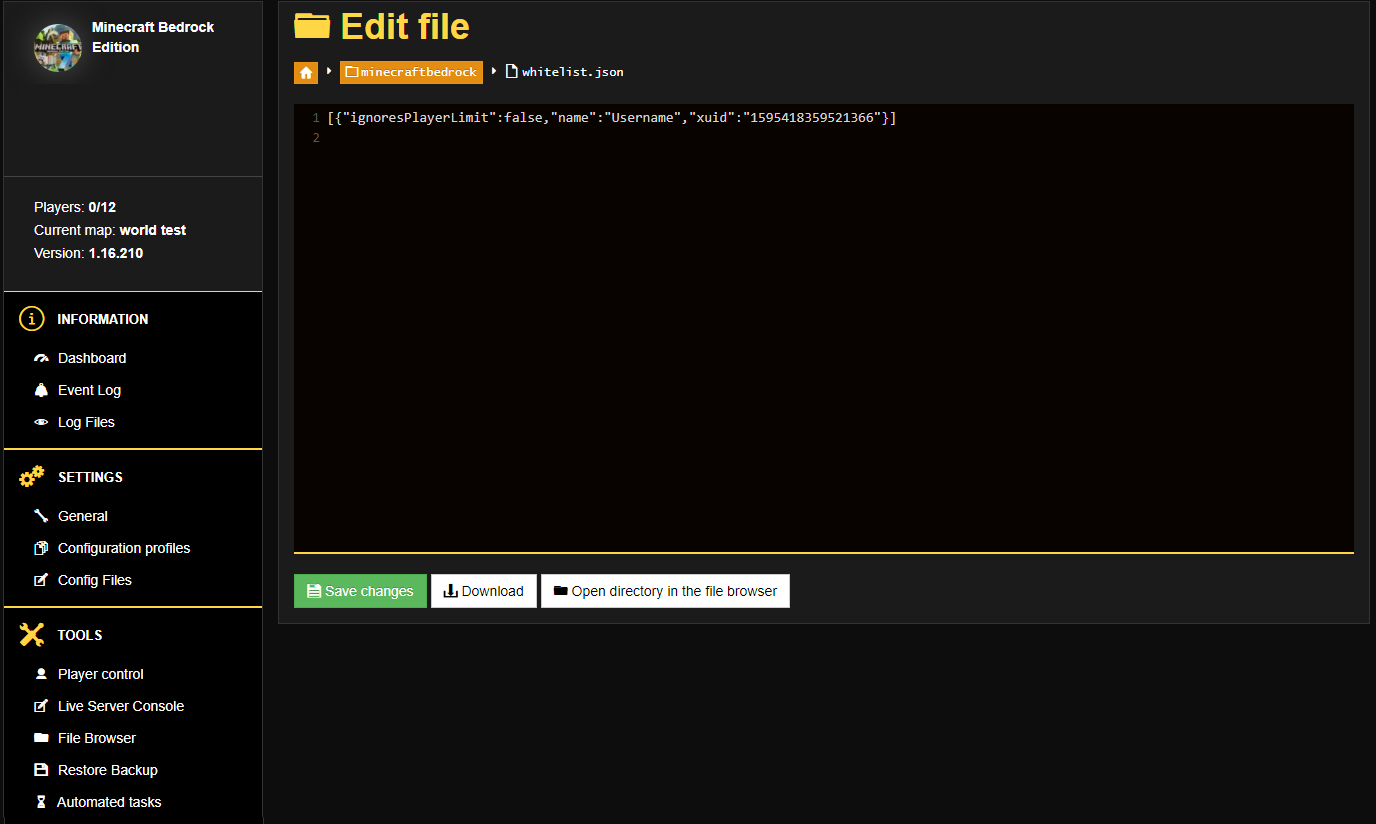Click the Minecraft Bedrock Edition server avatar
The width and height of the screenshot is (1376, 824).
tap(57, 47)
